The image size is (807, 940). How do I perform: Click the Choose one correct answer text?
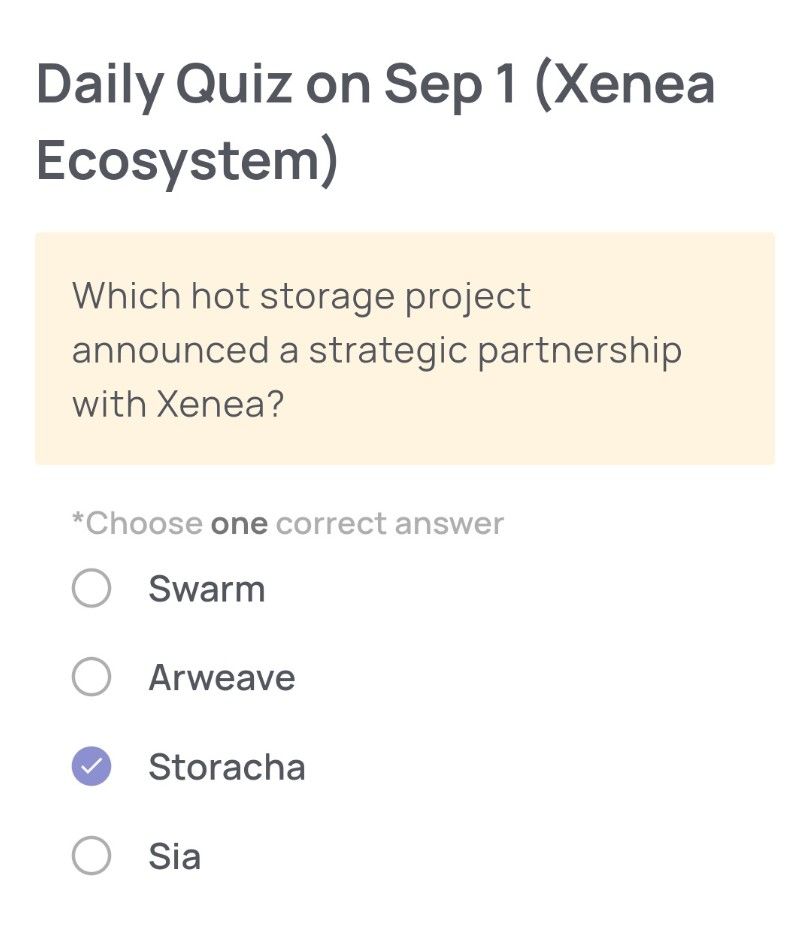[x=287, y=522]
